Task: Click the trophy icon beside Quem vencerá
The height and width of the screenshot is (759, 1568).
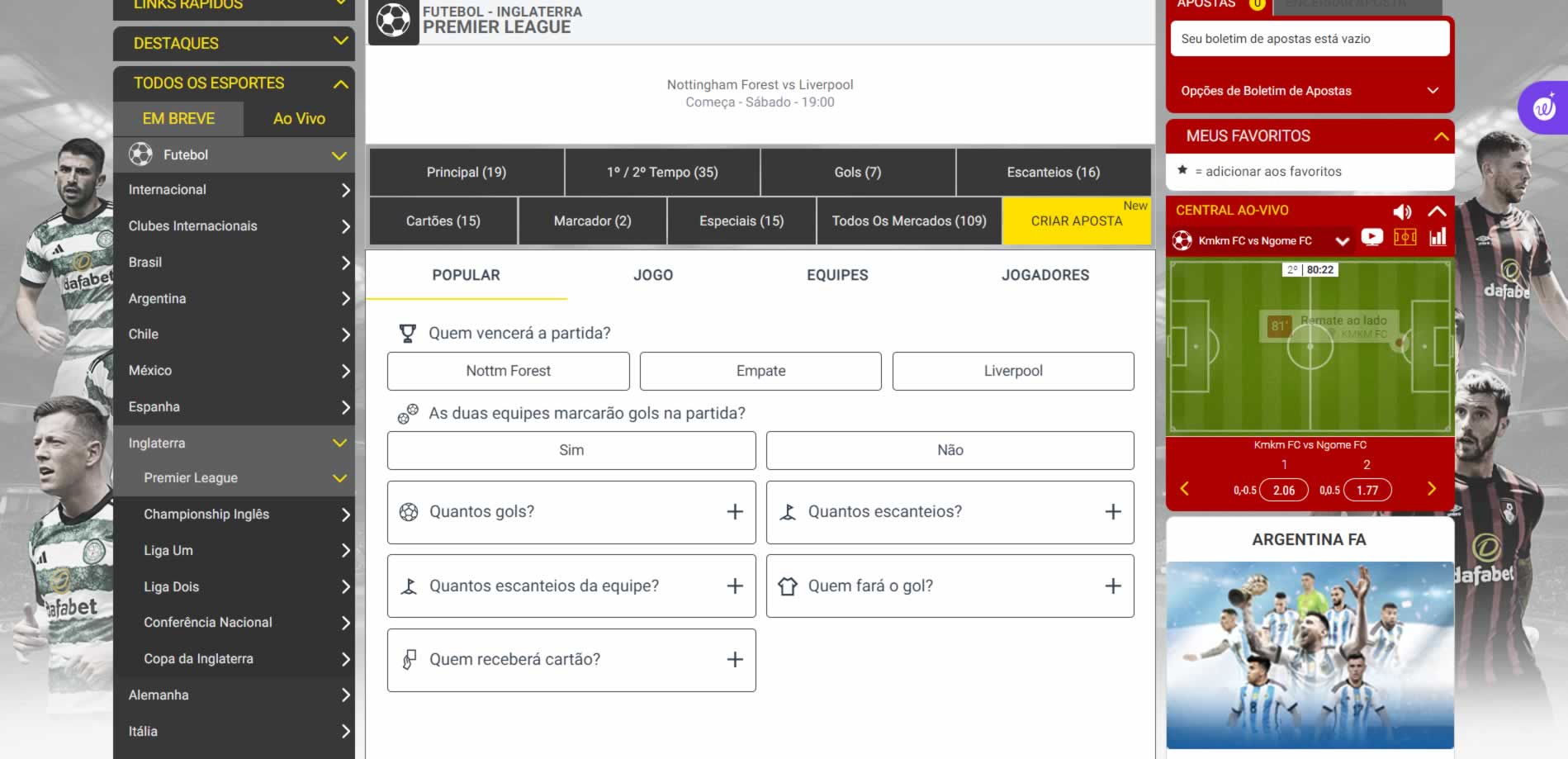Action: 408,333
